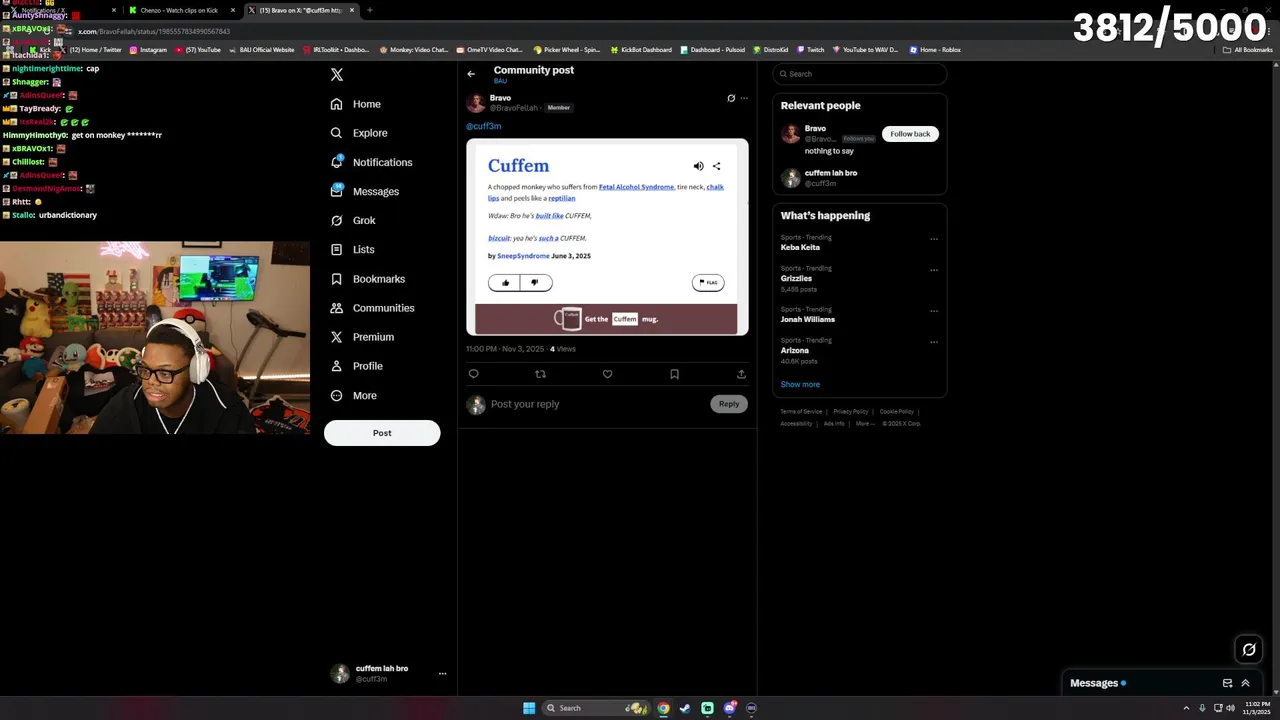Image resolution: width=1280 pixels, height=720 pixels.
Task: Open the Cuffem definition image
Action: point(607,237)
